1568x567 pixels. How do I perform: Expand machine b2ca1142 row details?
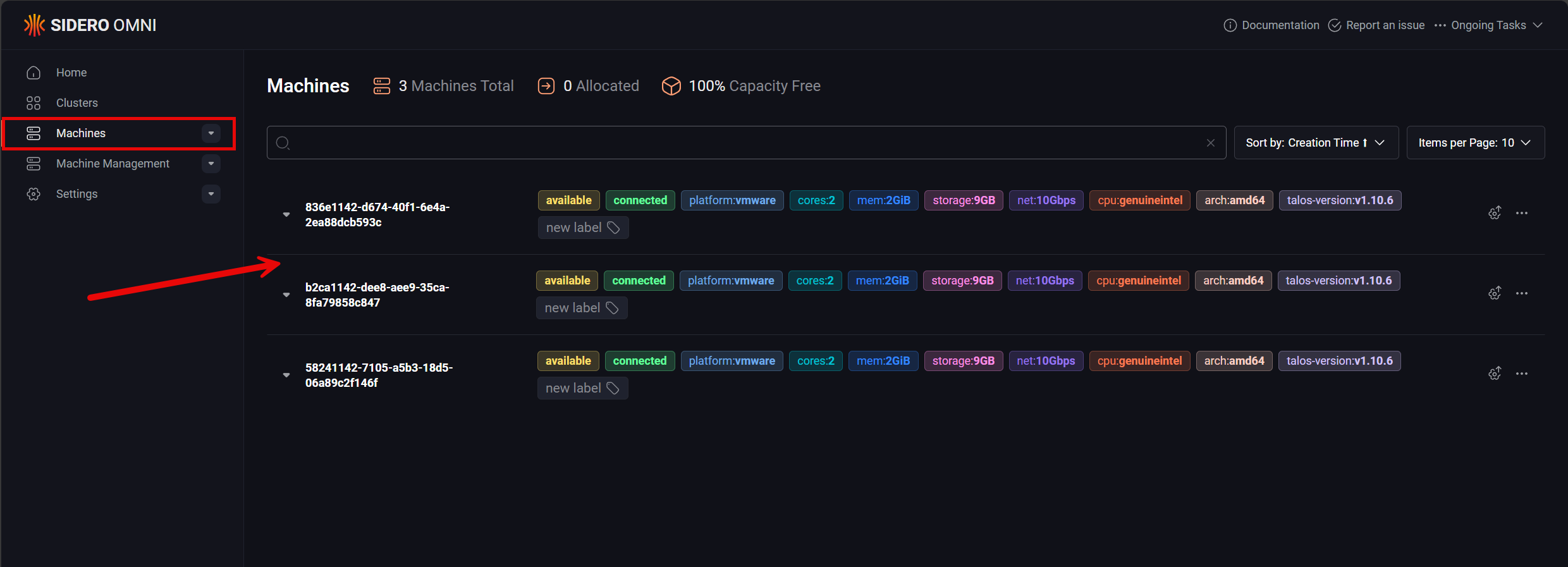click(x=286, y=295)
